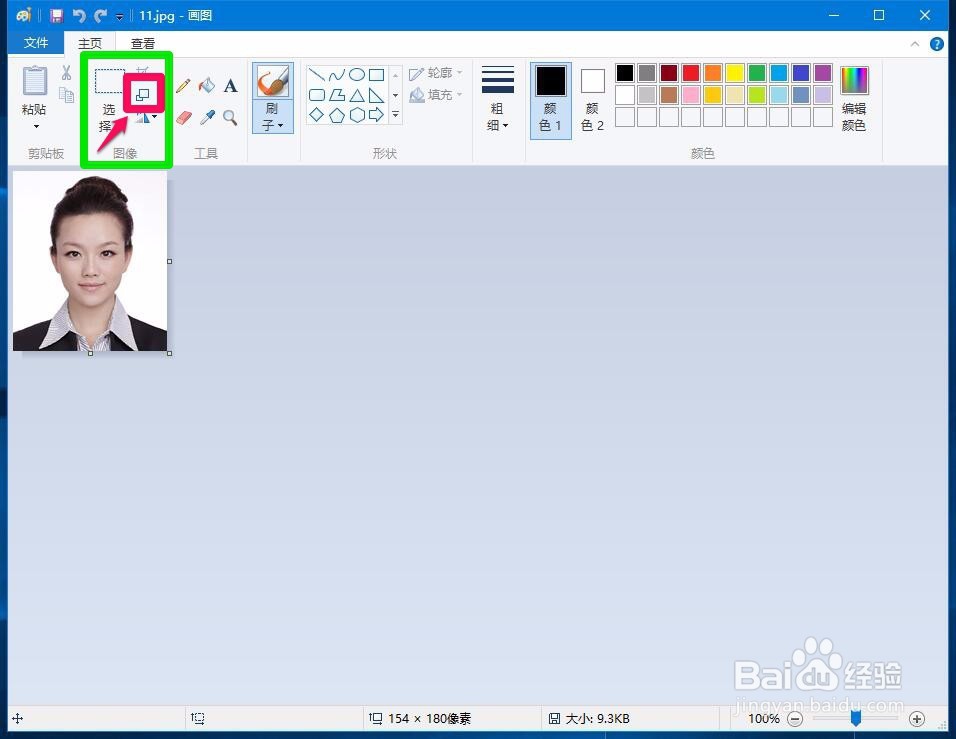Collapse the ribbon with the chevron
Viewport: 956px width, 739px height.
tap(915, 44)
